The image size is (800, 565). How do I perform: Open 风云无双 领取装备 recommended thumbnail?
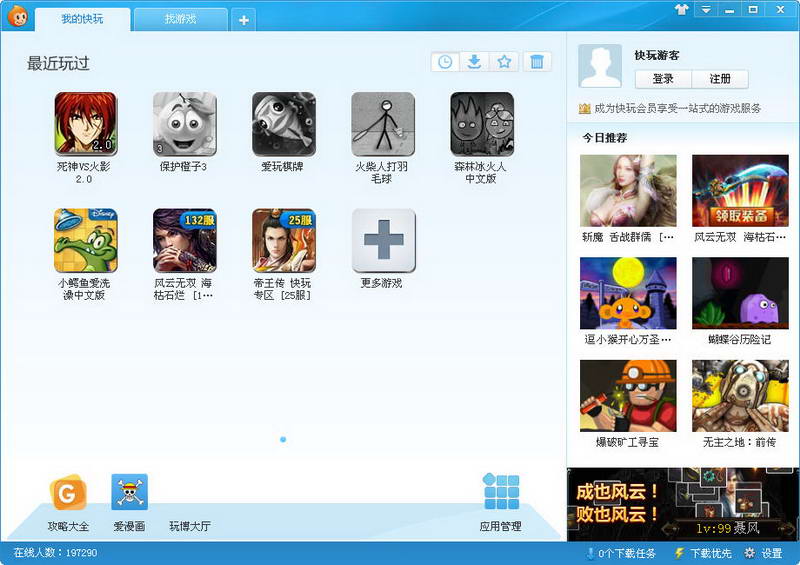[x=740, y=191]
